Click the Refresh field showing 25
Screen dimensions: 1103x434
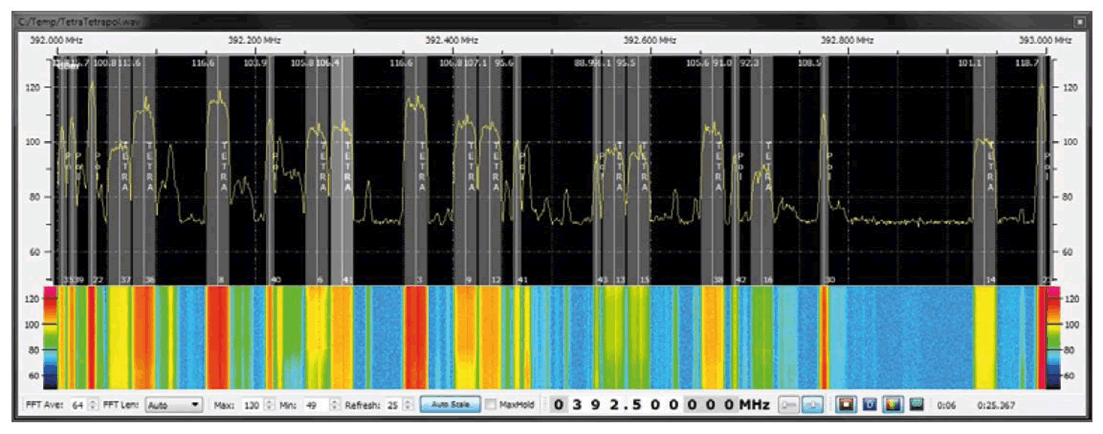click(x=394, y=405)
